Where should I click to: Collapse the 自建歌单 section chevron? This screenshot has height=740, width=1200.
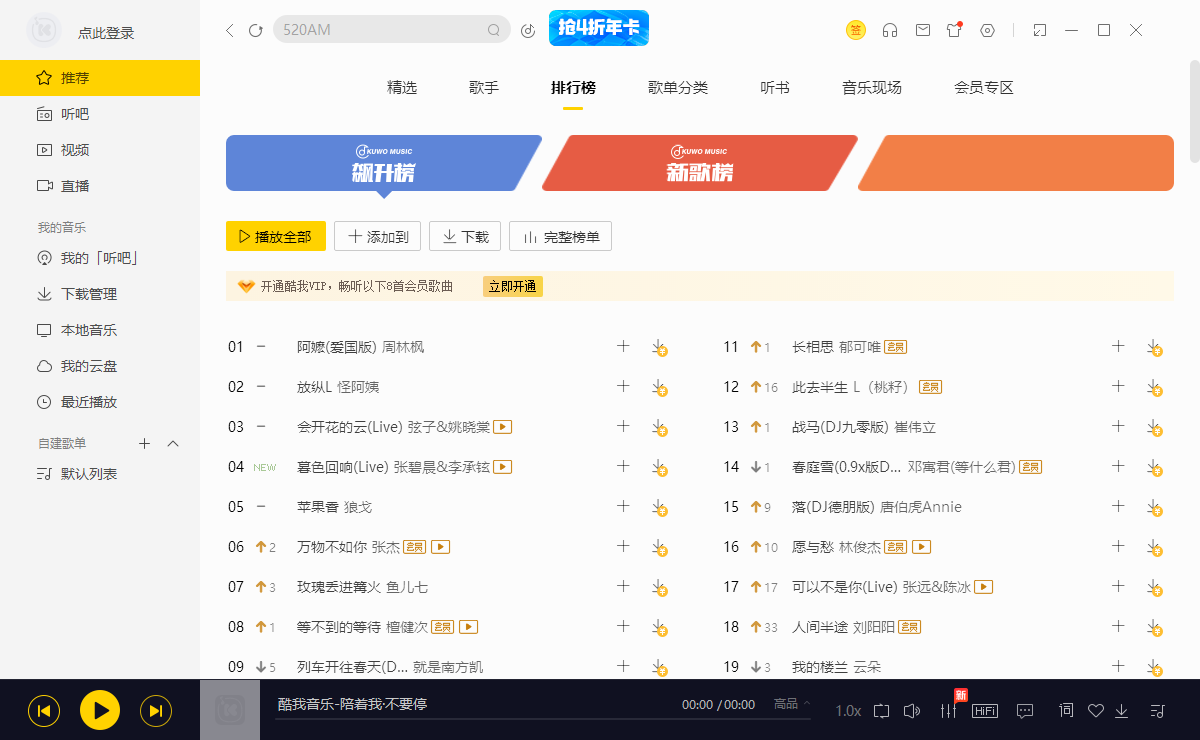click(173, 443)
